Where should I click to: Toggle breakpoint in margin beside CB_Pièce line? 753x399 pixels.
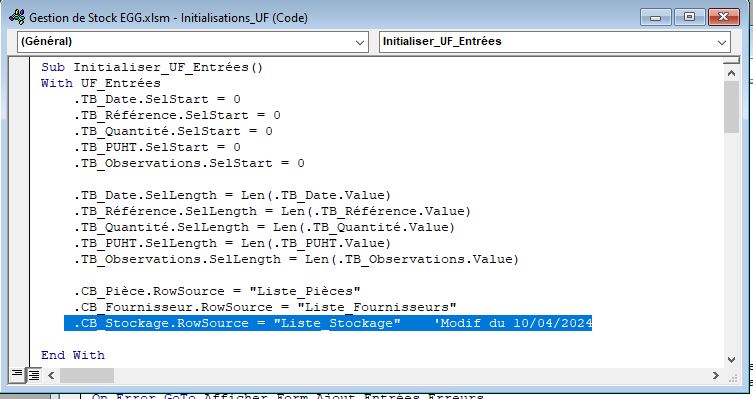click(19, 291)
